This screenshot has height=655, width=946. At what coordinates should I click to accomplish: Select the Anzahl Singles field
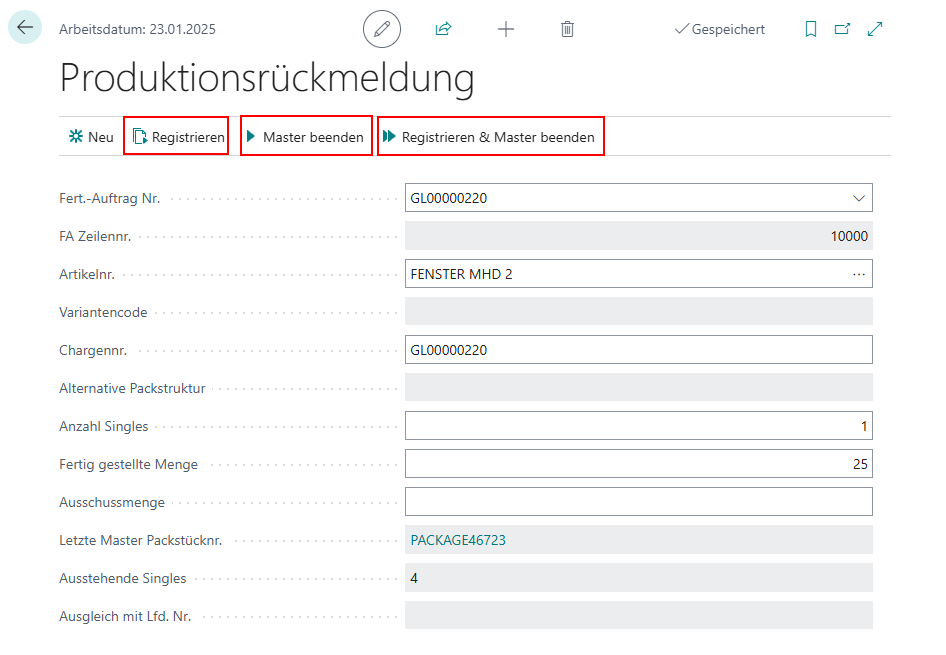pos(638,426)
